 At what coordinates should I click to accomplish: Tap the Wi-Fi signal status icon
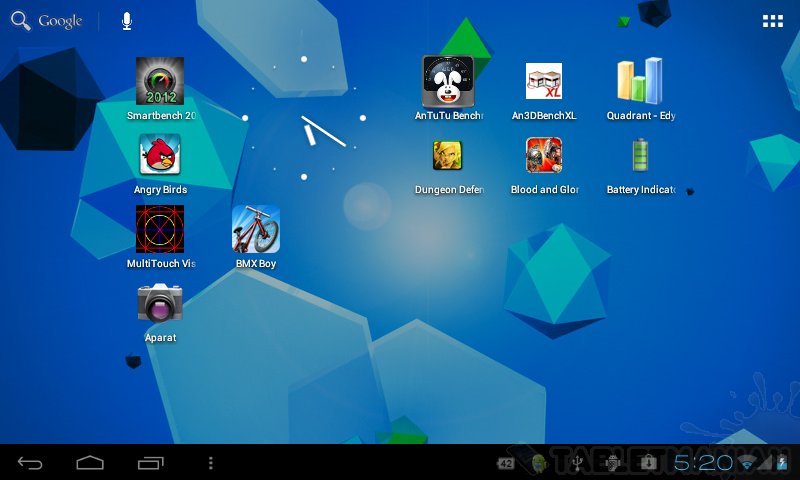point(747,463)
